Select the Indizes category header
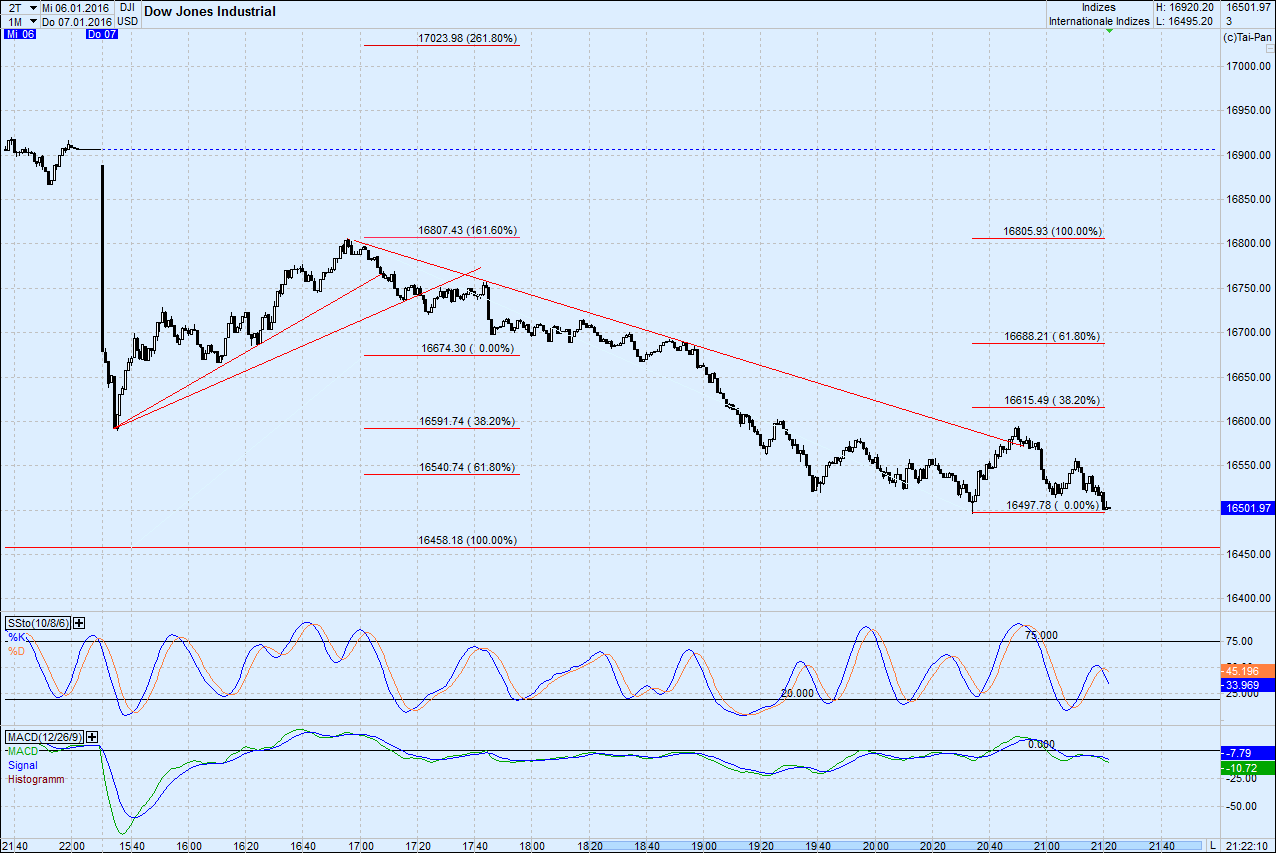Viewport: 1276px width, 853px height. tap(1097, 7)
